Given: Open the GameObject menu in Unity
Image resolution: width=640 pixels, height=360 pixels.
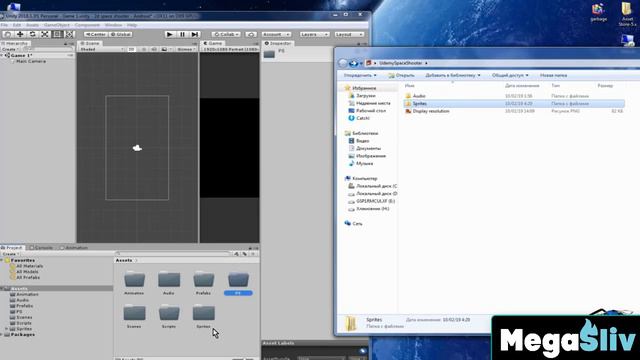Looking at the screenshot, I should (57, 25).
